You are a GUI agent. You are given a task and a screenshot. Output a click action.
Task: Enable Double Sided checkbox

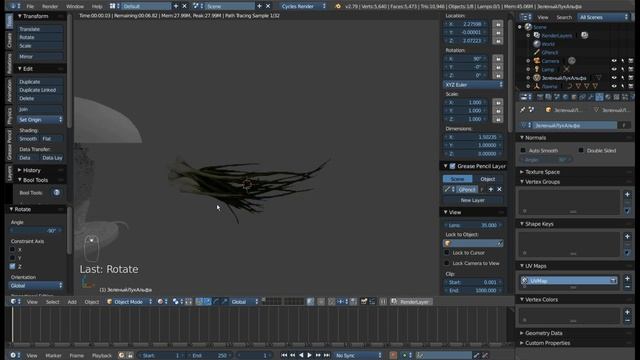click(x=581, y=150)
